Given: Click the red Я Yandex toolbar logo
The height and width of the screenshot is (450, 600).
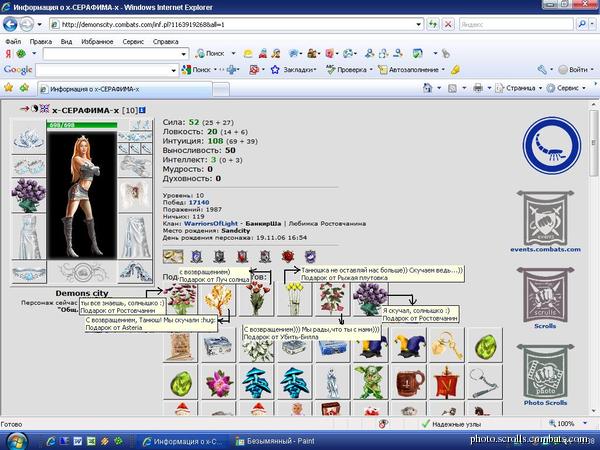Looking at the screenshot, I should 8,54.
